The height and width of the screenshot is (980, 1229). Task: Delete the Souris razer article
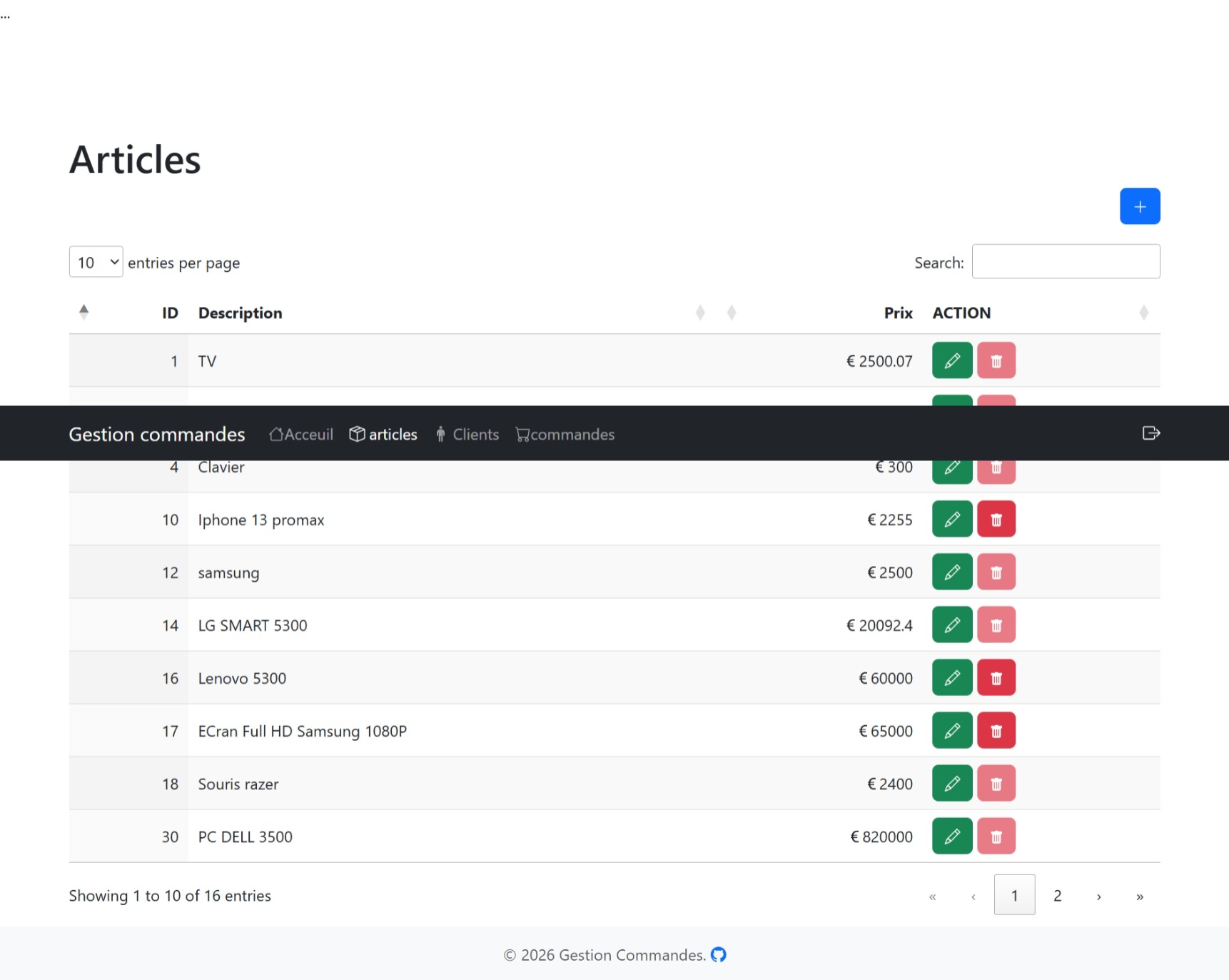point(996,784)
